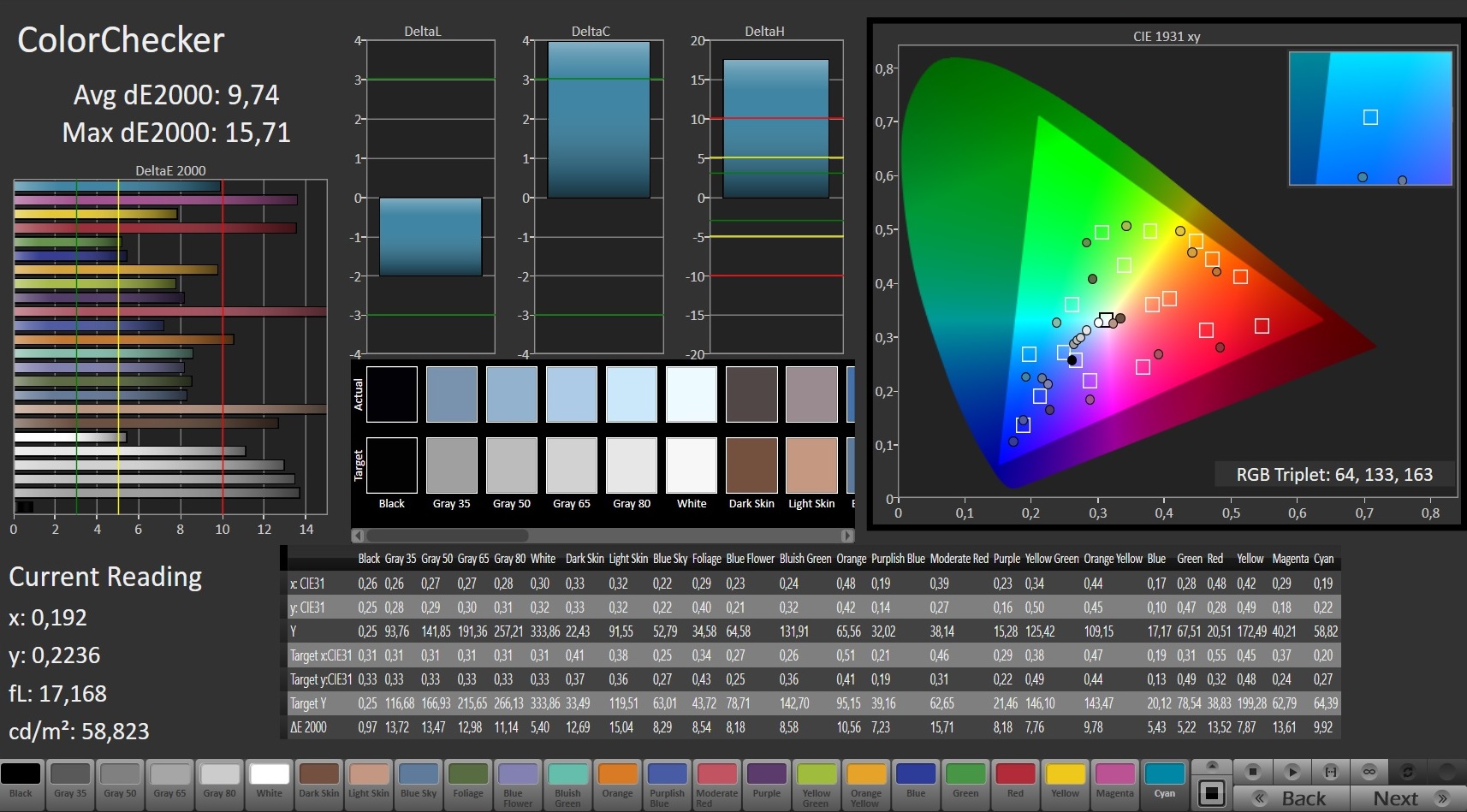Click the Light Skin actual swatch

(811, 394)
